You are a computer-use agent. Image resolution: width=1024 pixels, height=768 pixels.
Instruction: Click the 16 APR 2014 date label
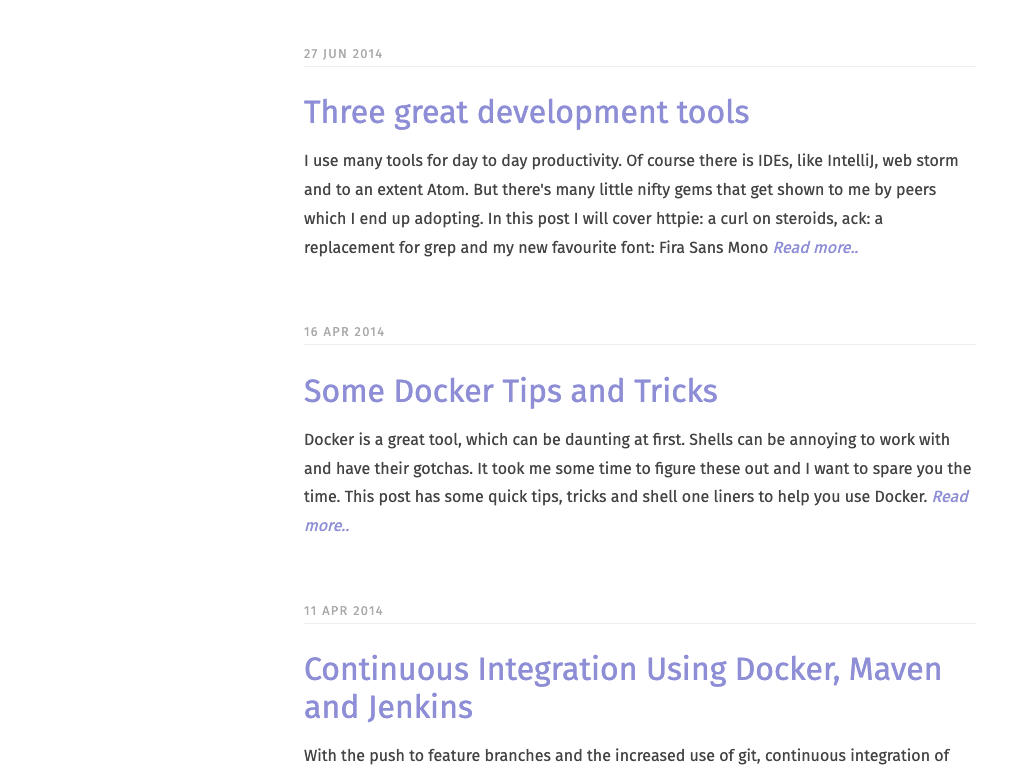tap(344, 332)
